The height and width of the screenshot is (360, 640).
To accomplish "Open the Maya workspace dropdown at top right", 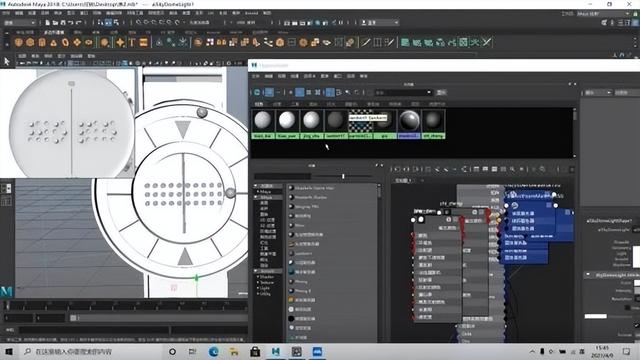I will 603,13.
